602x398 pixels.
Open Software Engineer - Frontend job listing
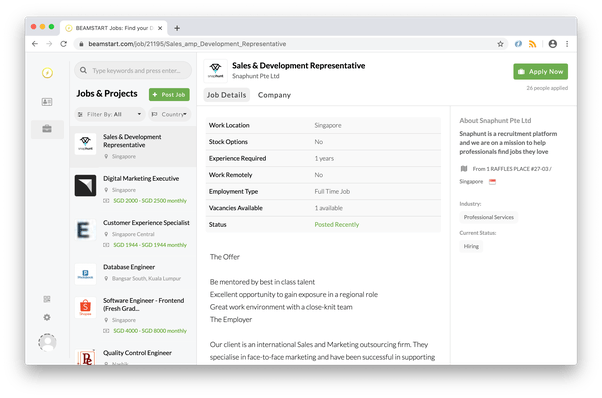[x=133, y=315]
